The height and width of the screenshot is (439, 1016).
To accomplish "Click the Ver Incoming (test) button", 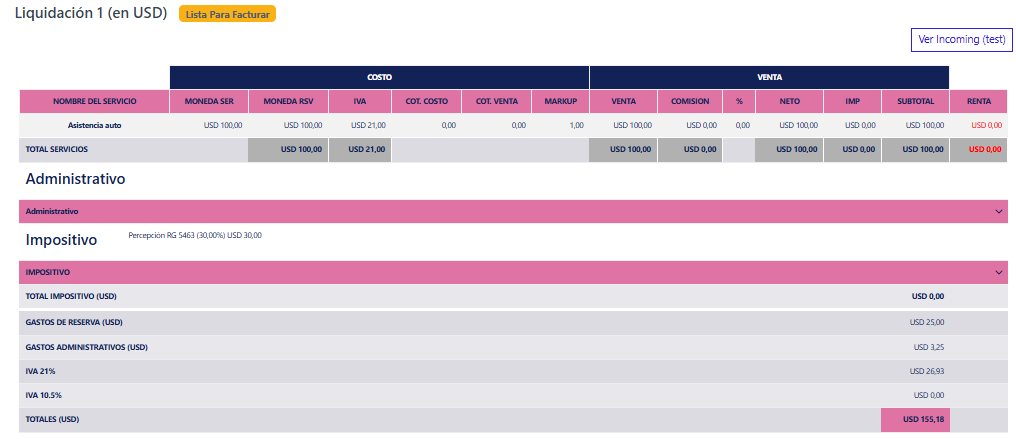I will coord(961,39).
